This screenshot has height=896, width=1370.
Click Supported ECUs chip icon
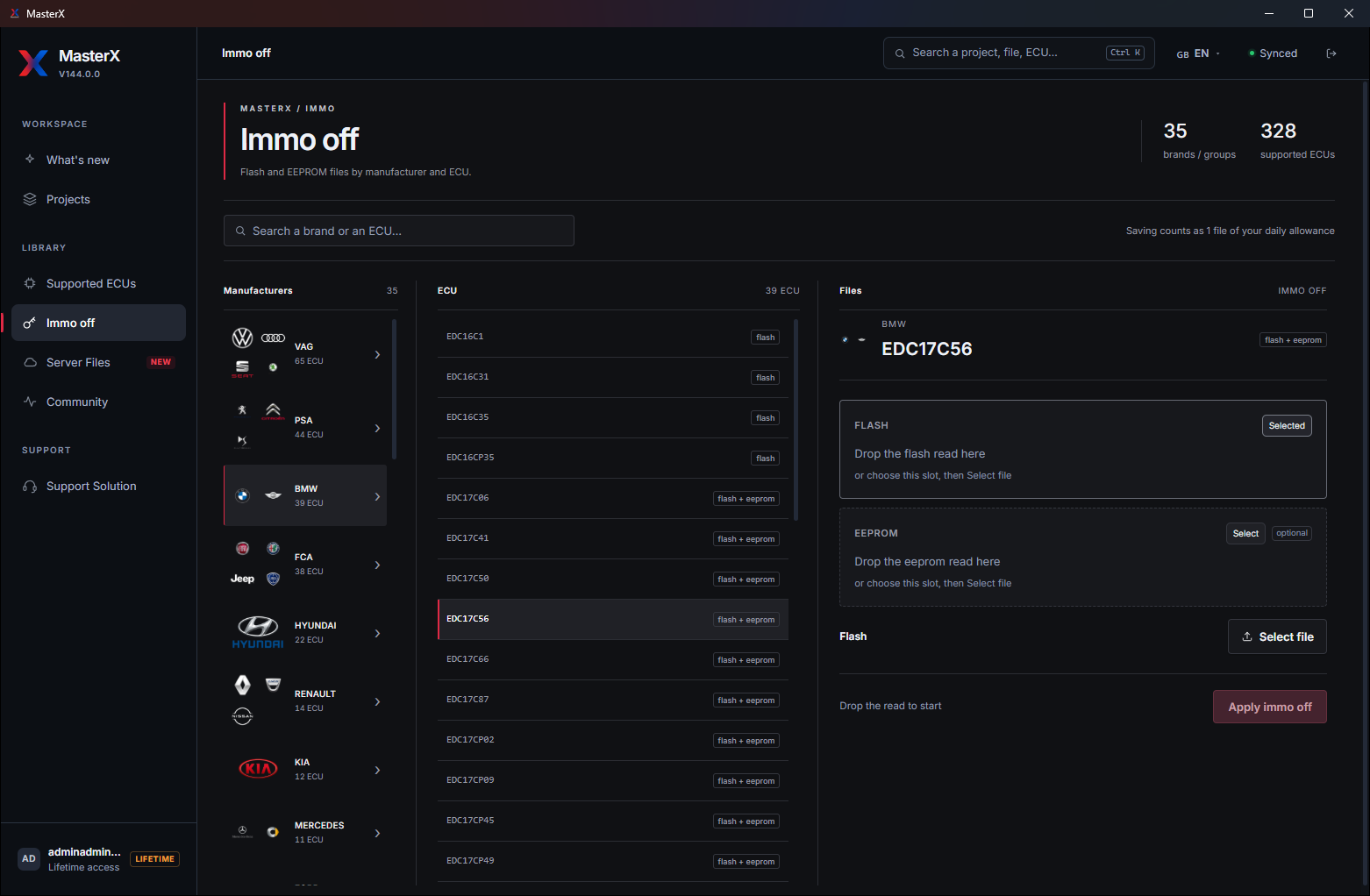30,283
